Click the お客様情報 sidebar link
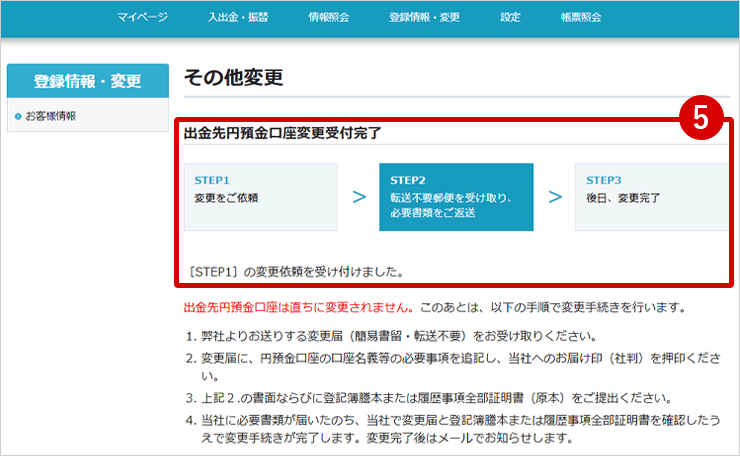Viewport: 740px width, 456px height. click(50, 116)
